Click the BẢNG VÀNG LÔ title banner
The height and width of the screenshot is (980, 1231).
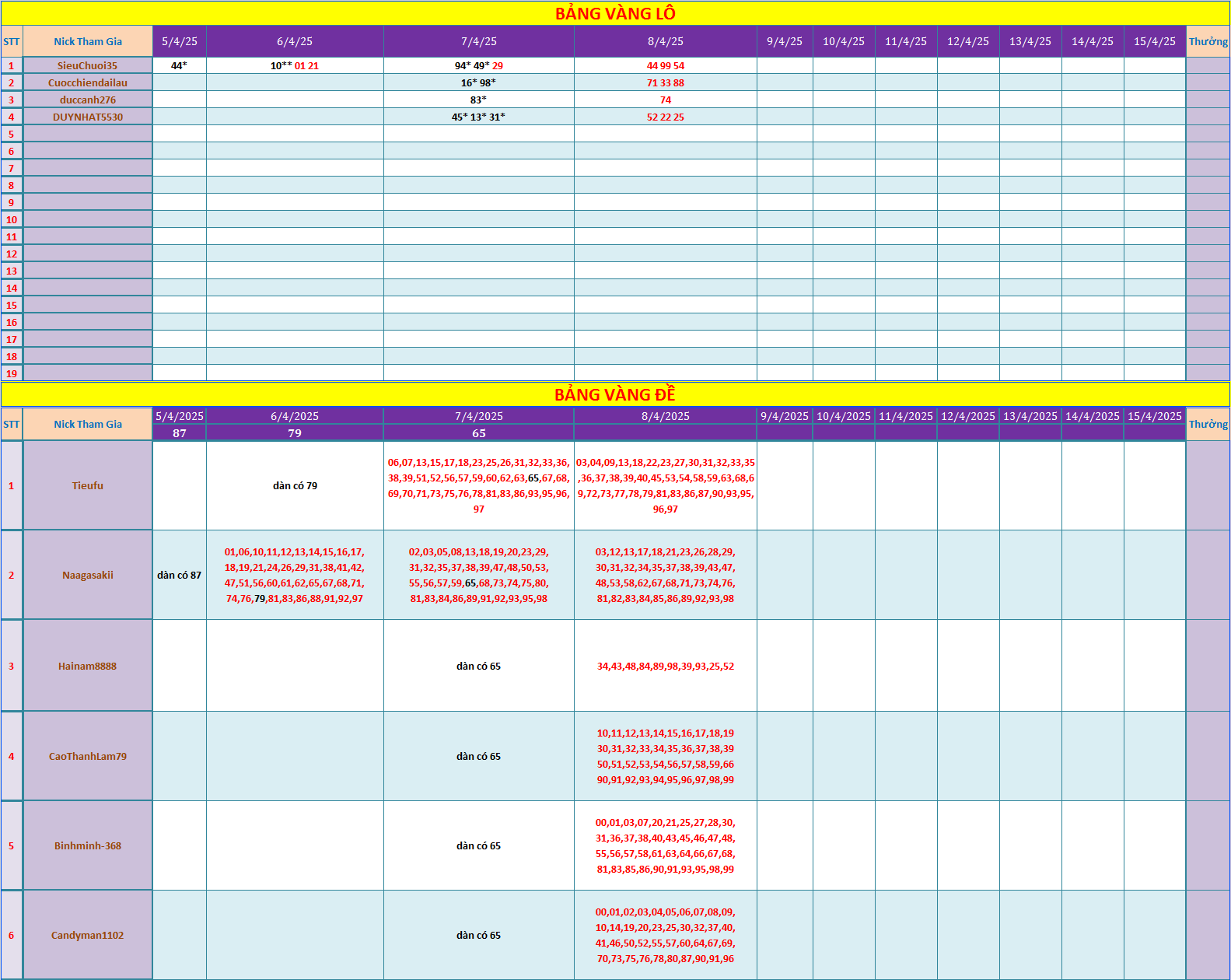click(x=615, y=13)
